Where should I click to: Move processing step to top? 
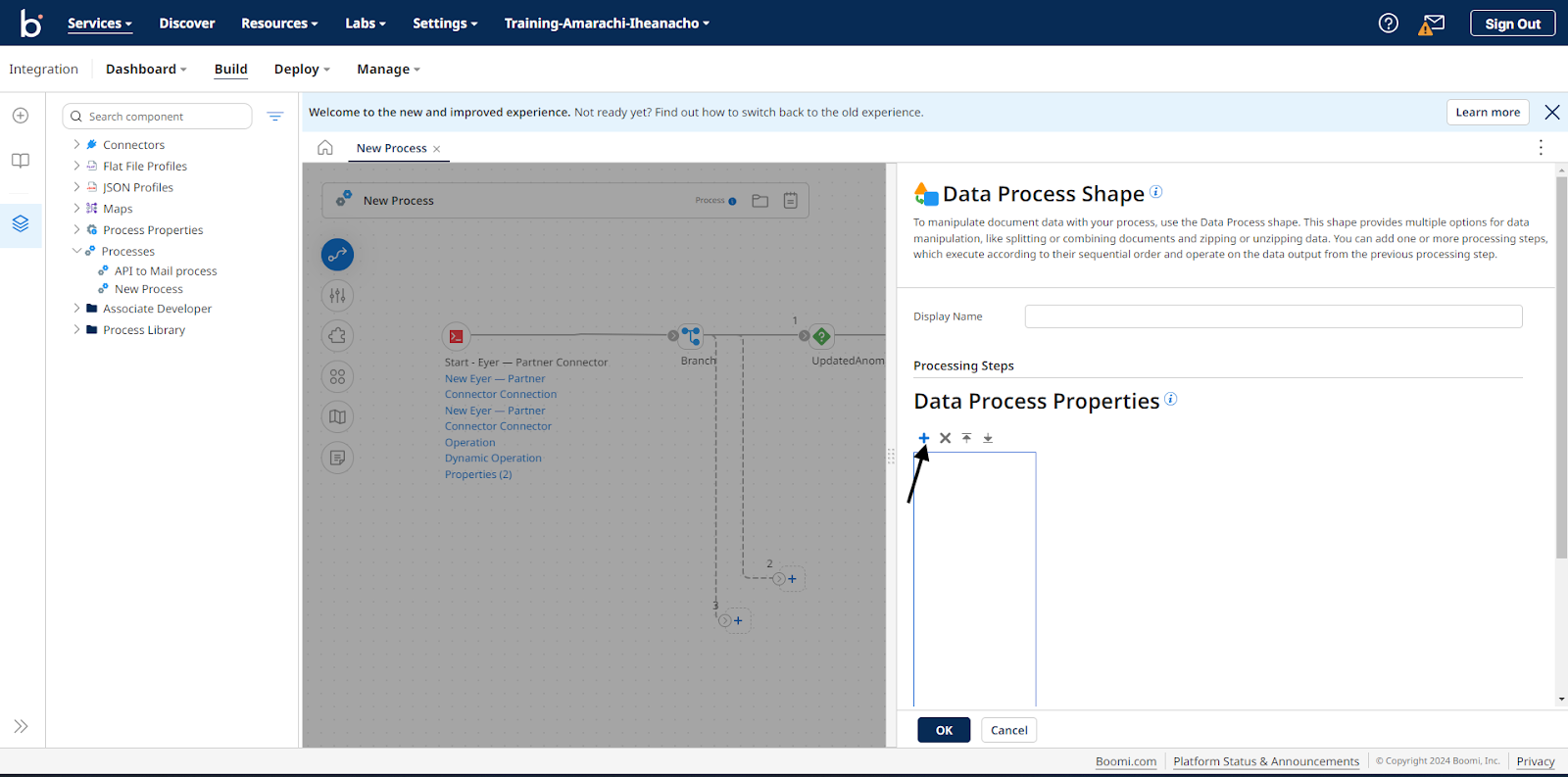tap(966, 438)
